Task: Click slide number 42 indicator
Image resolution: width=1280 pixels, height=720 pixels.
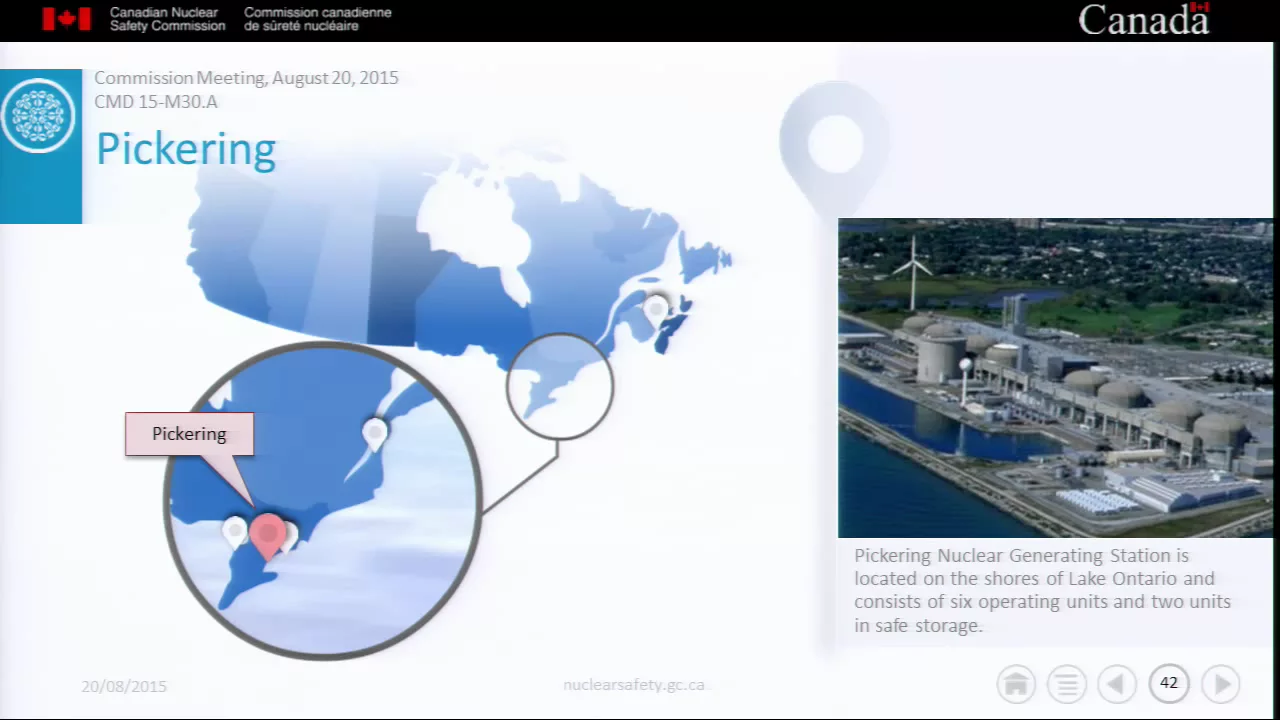Action: (x=1169, y=683)
